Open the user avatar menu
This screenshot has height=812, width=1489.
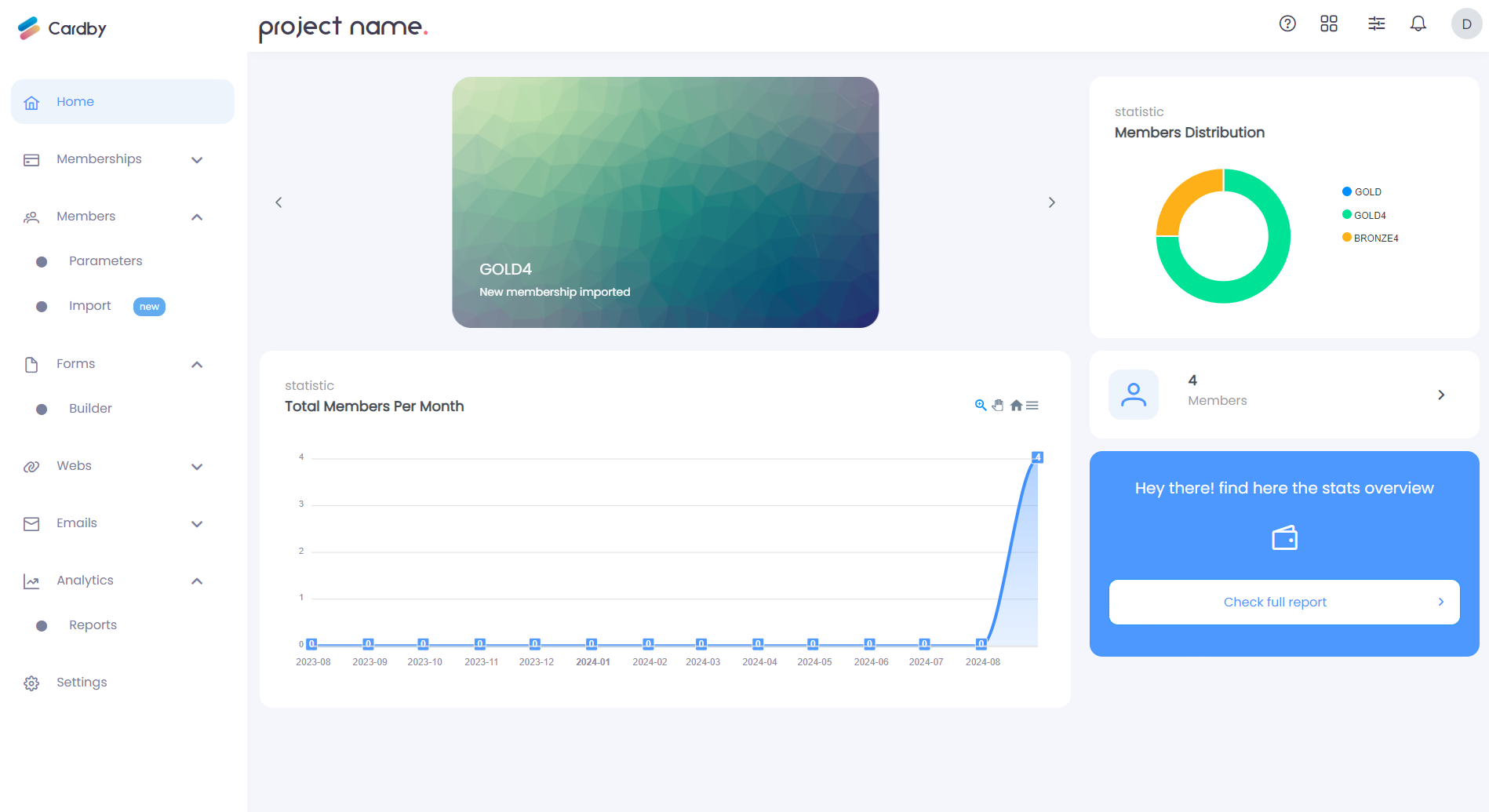click(1465, 24)
